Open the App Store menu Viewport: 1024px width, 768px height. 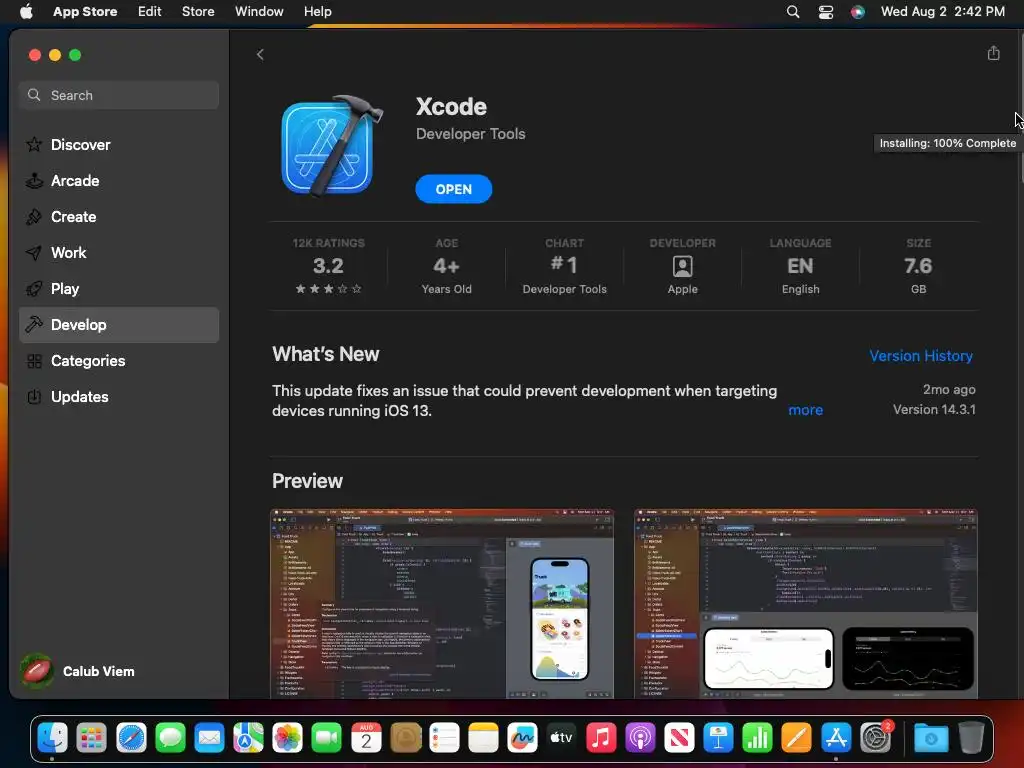(x=85, y=11)
